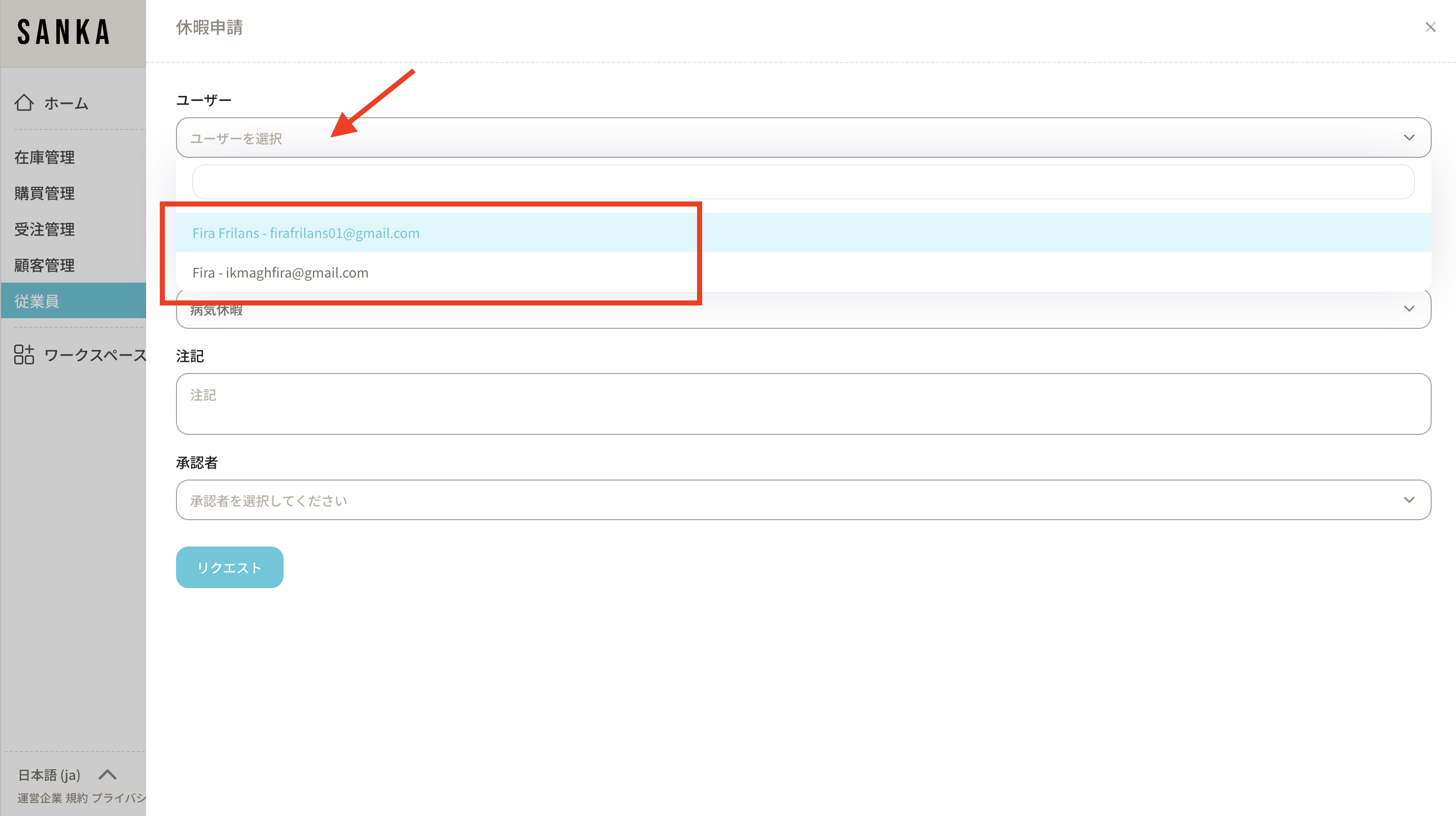Select Fira ikmaghfira@gmail.com option

pos(281,273)
